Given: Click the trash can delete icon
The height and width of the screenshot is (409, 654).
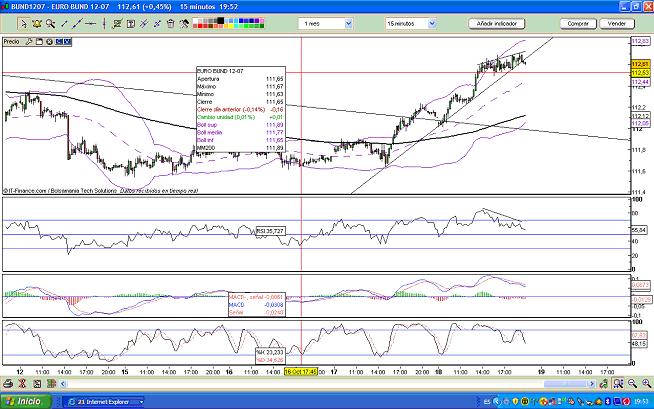Looking at the screenshot, I should coord(170,24).
